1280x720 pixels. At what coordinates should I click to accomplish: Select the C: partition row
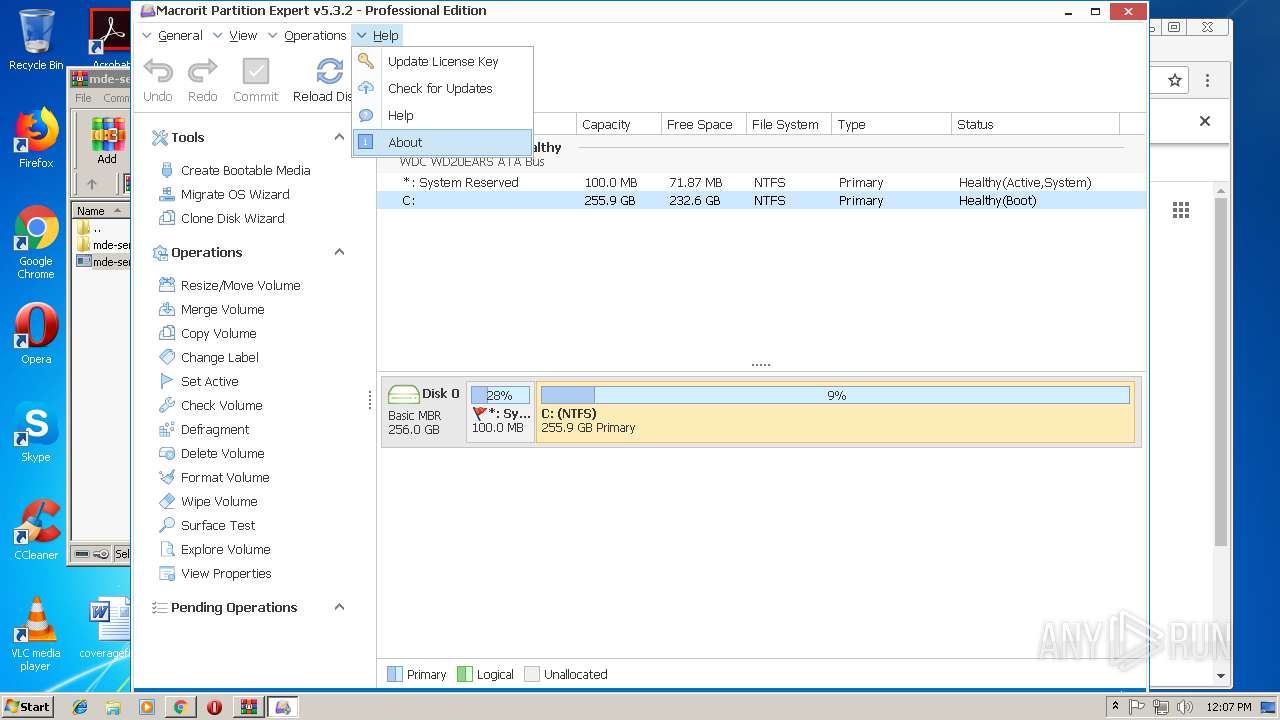761,200
